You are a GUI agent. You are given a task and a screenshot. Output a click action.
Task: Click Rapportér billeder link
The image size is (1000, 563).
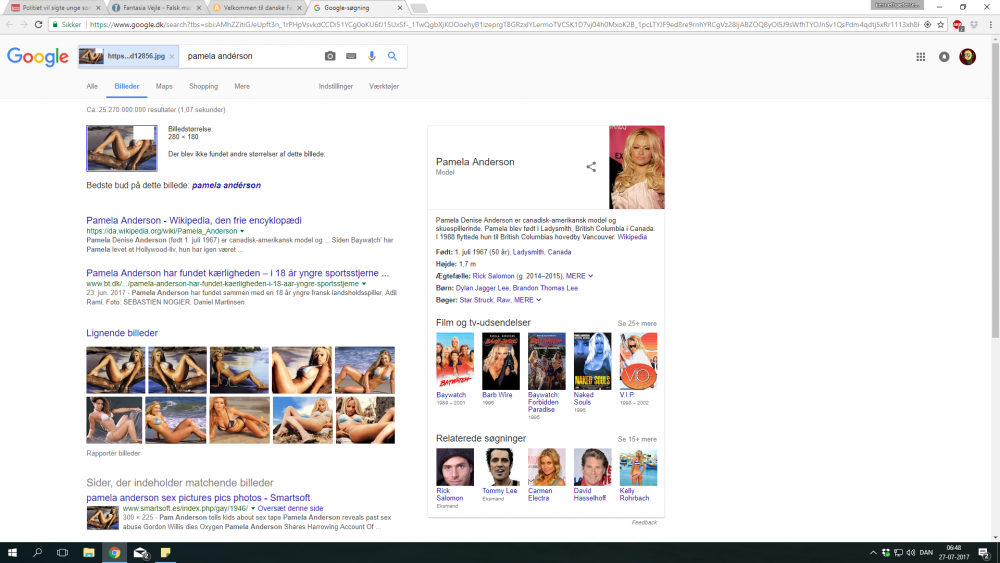pyautogui.click(x=113, y=453)
